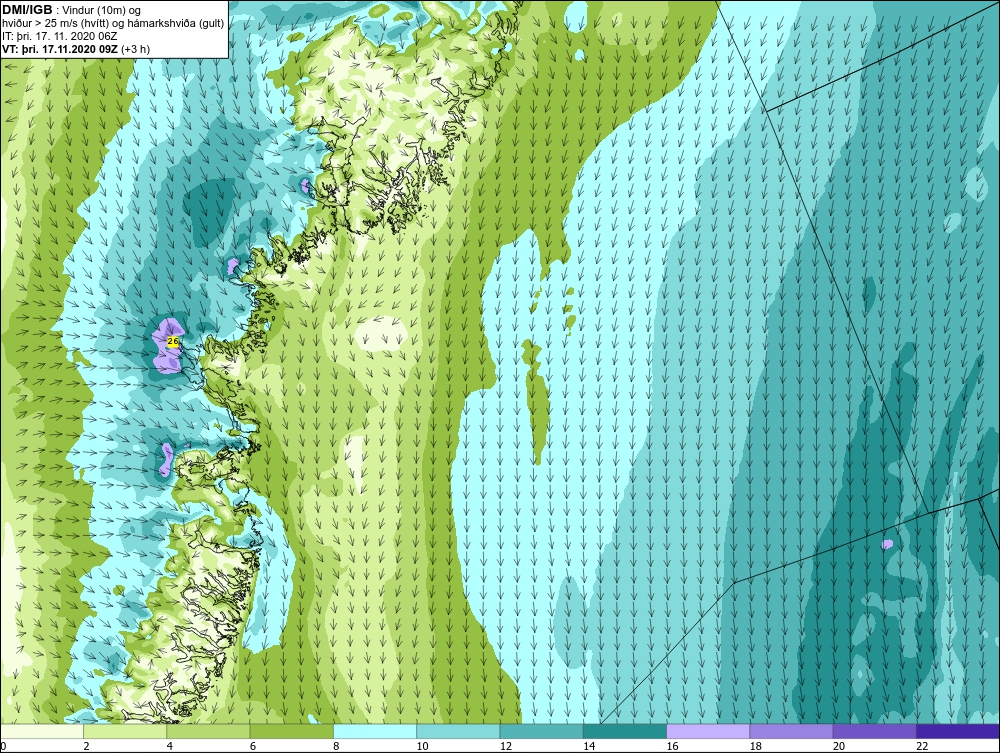Click the 18–20 m/s purple legend swatch
1000x753 pixels.
click(791, 731)
